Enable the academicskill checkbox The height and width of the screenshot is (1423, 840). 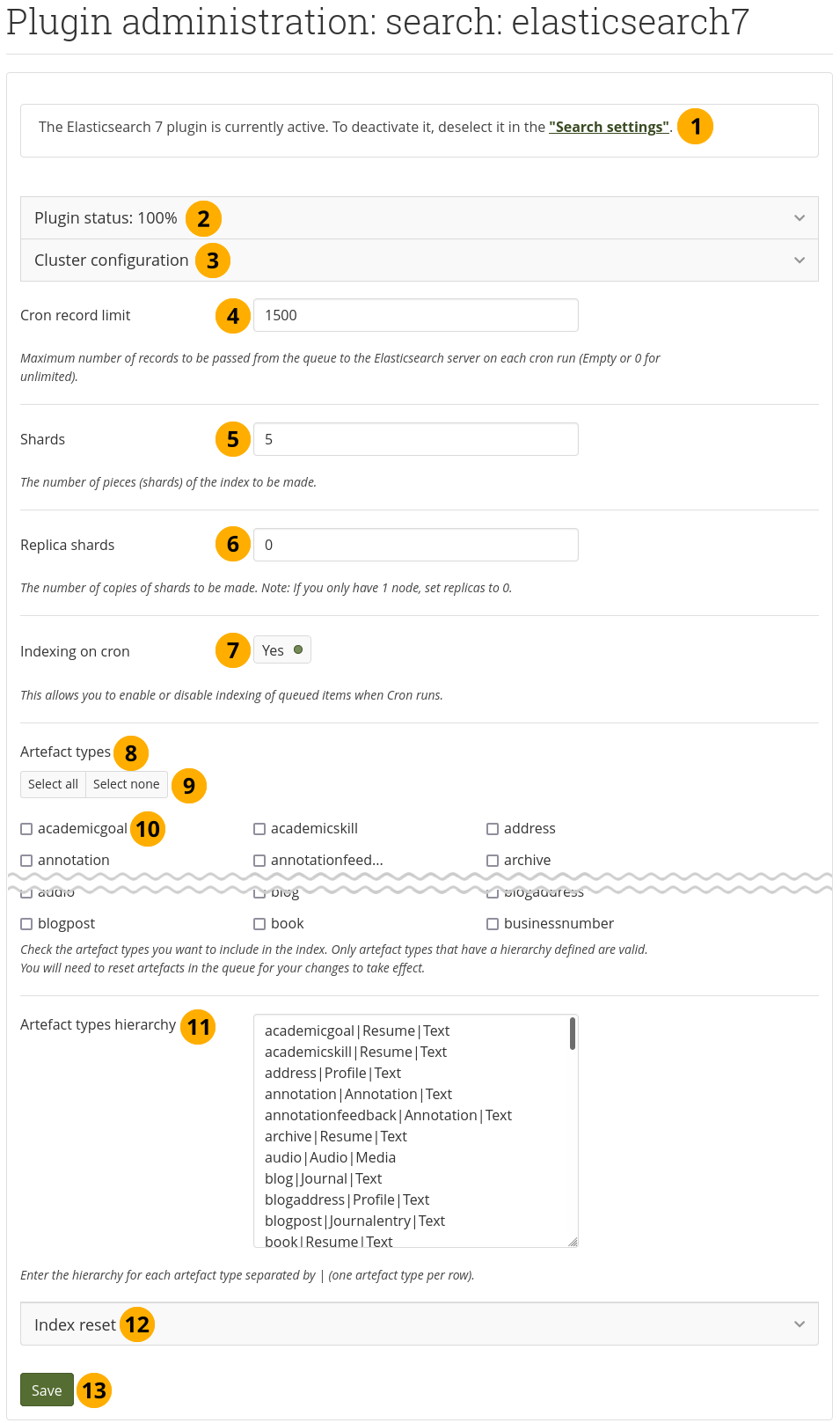(259, 829)
